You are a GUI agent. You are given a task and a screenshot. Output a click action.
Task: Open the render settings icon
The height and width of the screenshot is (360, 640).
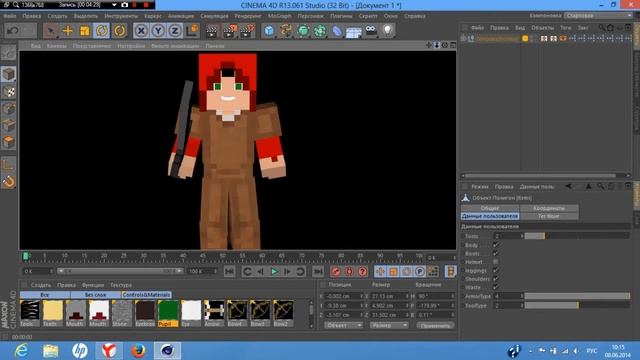[x=247, y=31]
